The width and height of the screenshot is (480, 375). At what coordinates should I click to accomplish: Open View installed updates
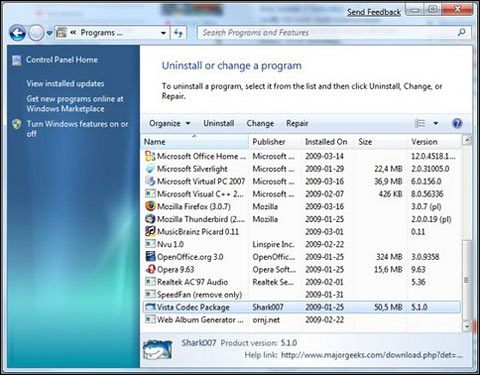click(x=65, y=83)
